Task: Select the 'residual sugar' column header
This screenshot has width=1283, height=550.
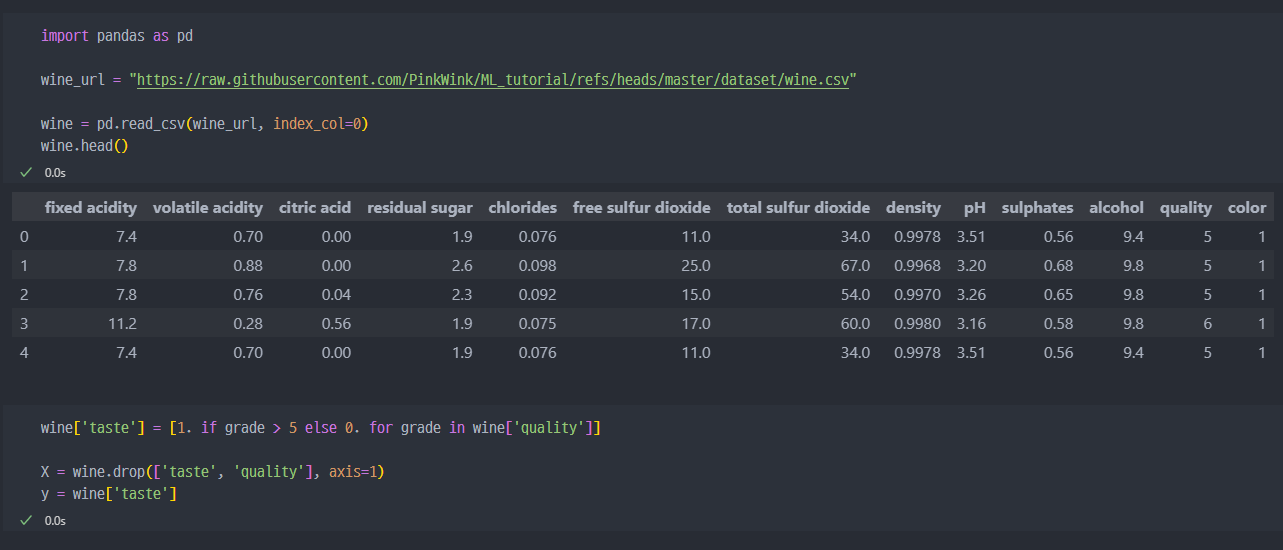Action: pyautogui.click(x=420, y=208)
